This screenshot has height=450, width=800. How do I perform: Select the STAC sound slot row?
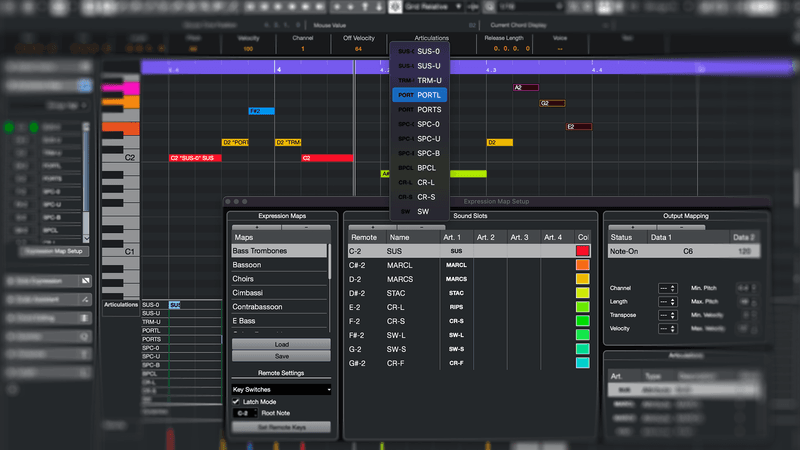point(469,293)
